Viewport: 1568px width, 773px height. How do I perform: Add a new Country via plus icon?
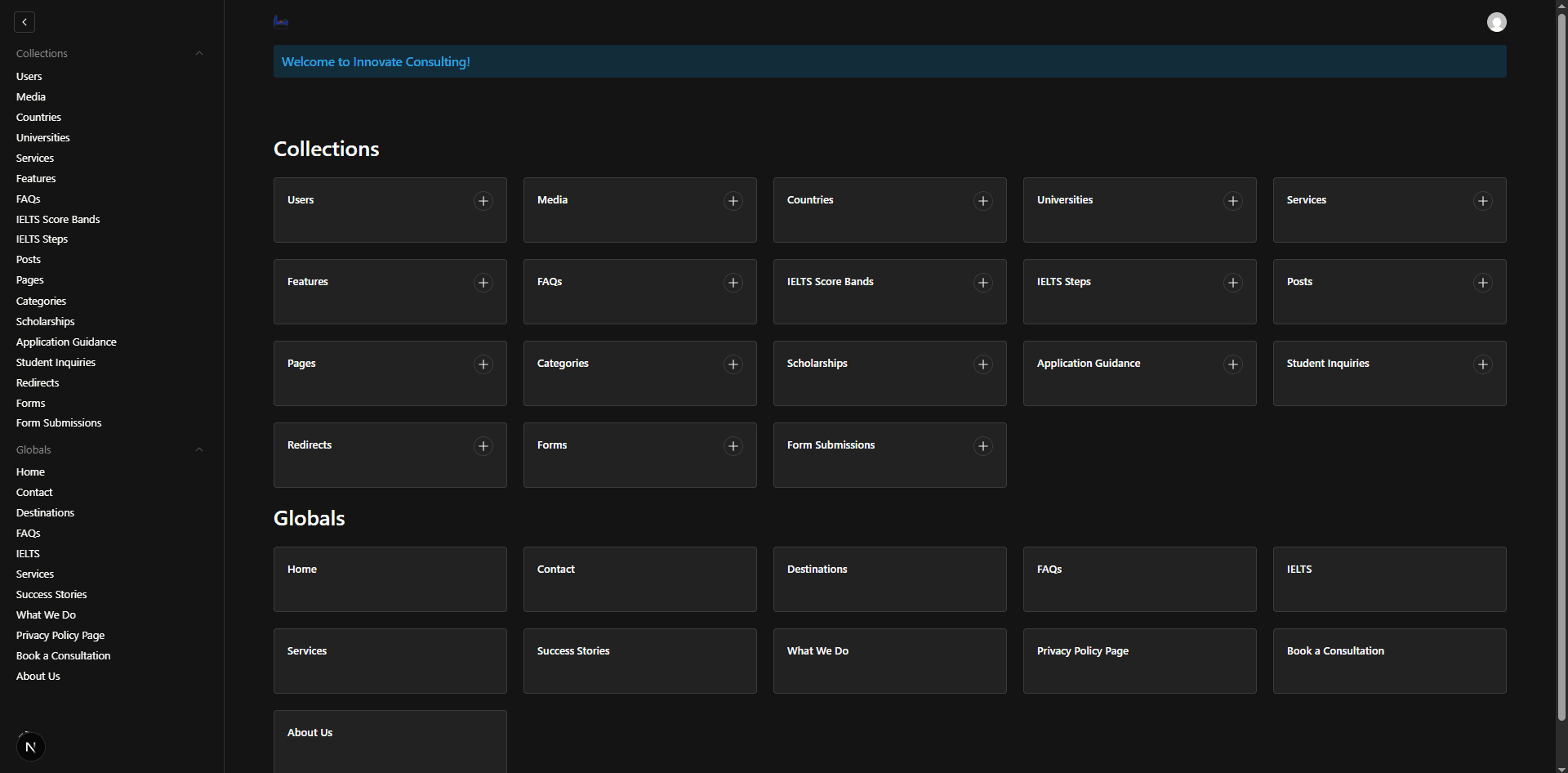click(x=983, y=201)
